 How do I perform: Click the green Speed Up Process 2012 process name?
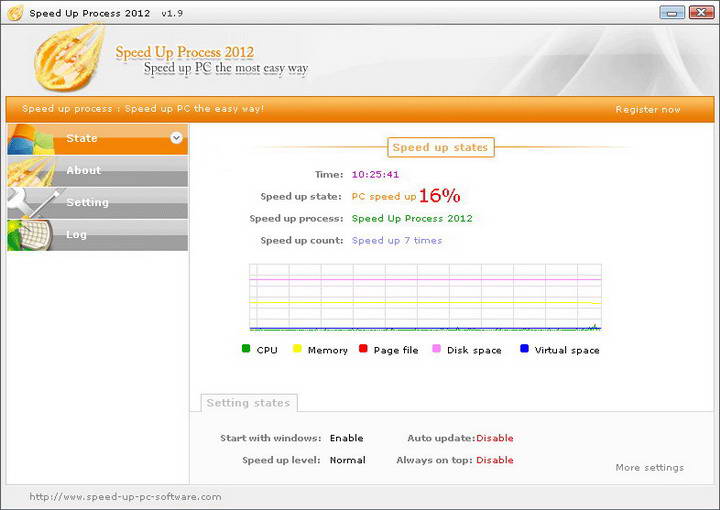[412, 219]
